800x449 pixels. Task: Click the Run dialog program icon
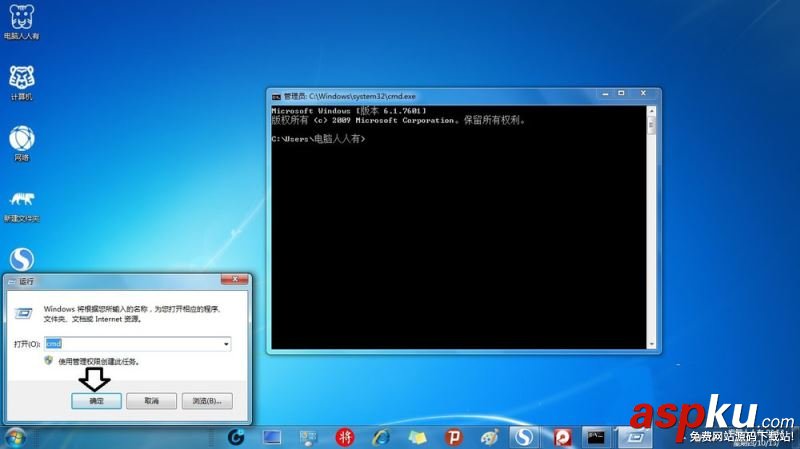coord(23,313)
